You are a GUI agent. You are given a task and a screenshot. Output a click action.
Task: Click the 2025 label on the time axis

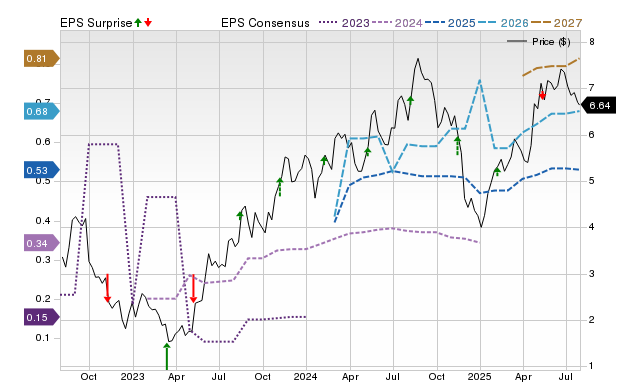coord(480,377)
